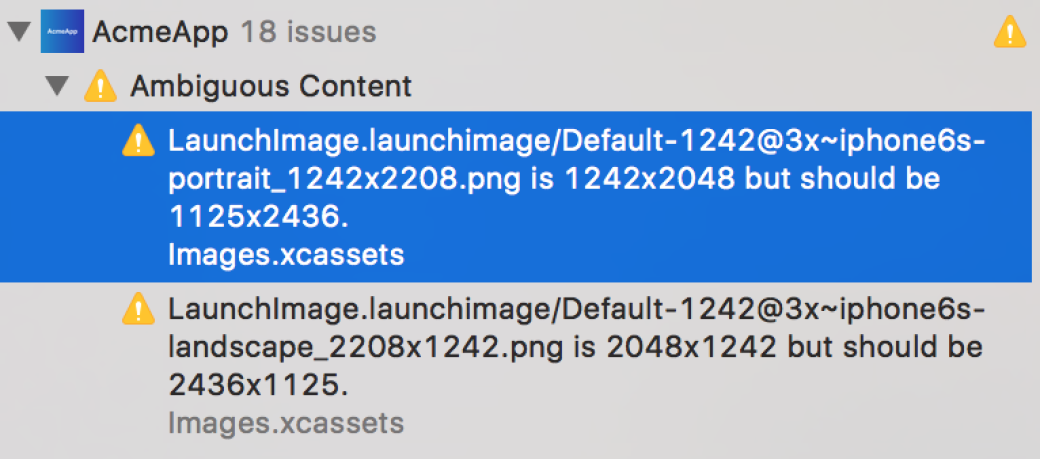
Task: Click warning badge at right of AcmeApp row
Action: 1009,33
